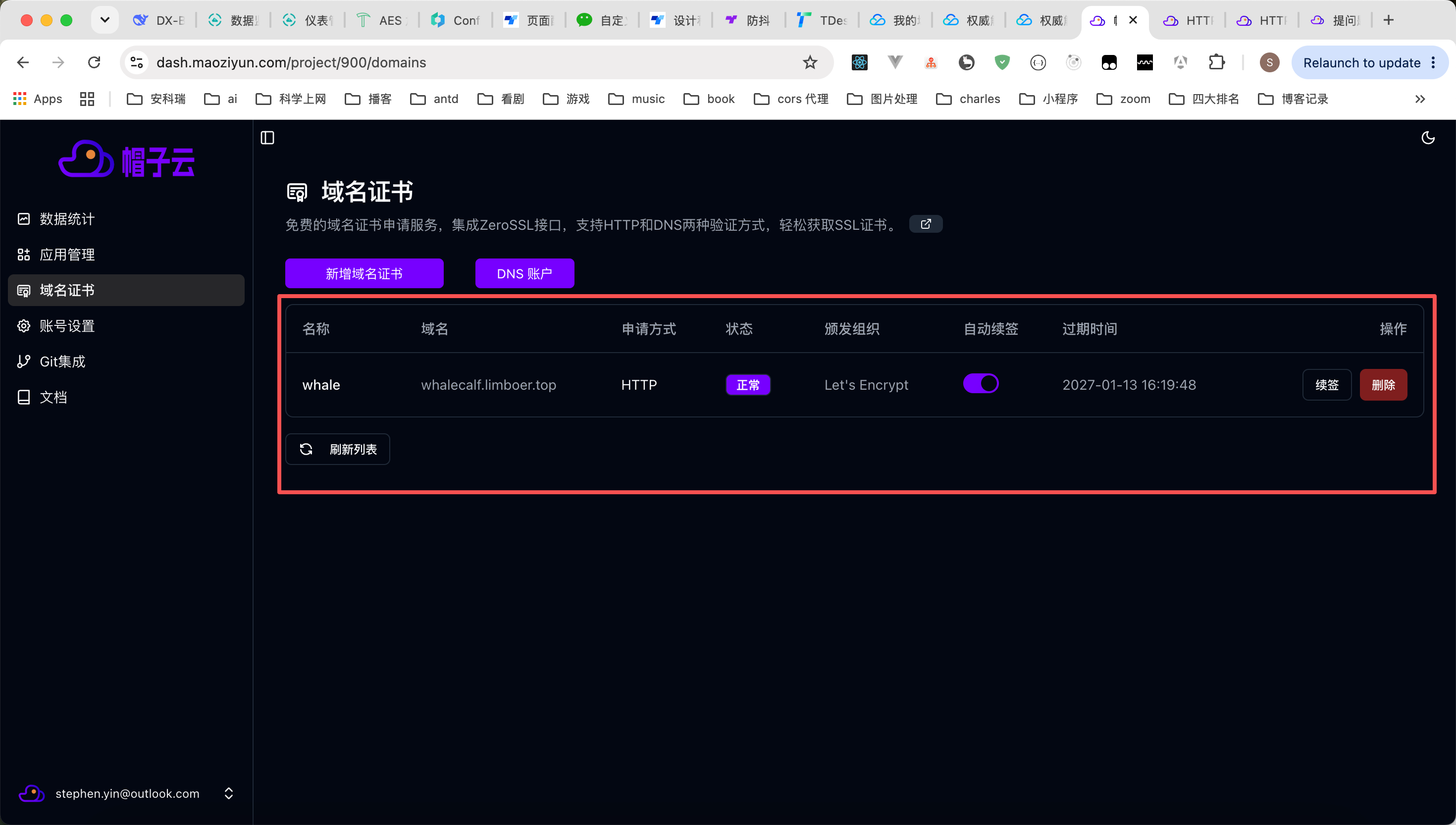Bookmark page with the star icon
The image size is (1456, 825).
(x=810, y=62)
